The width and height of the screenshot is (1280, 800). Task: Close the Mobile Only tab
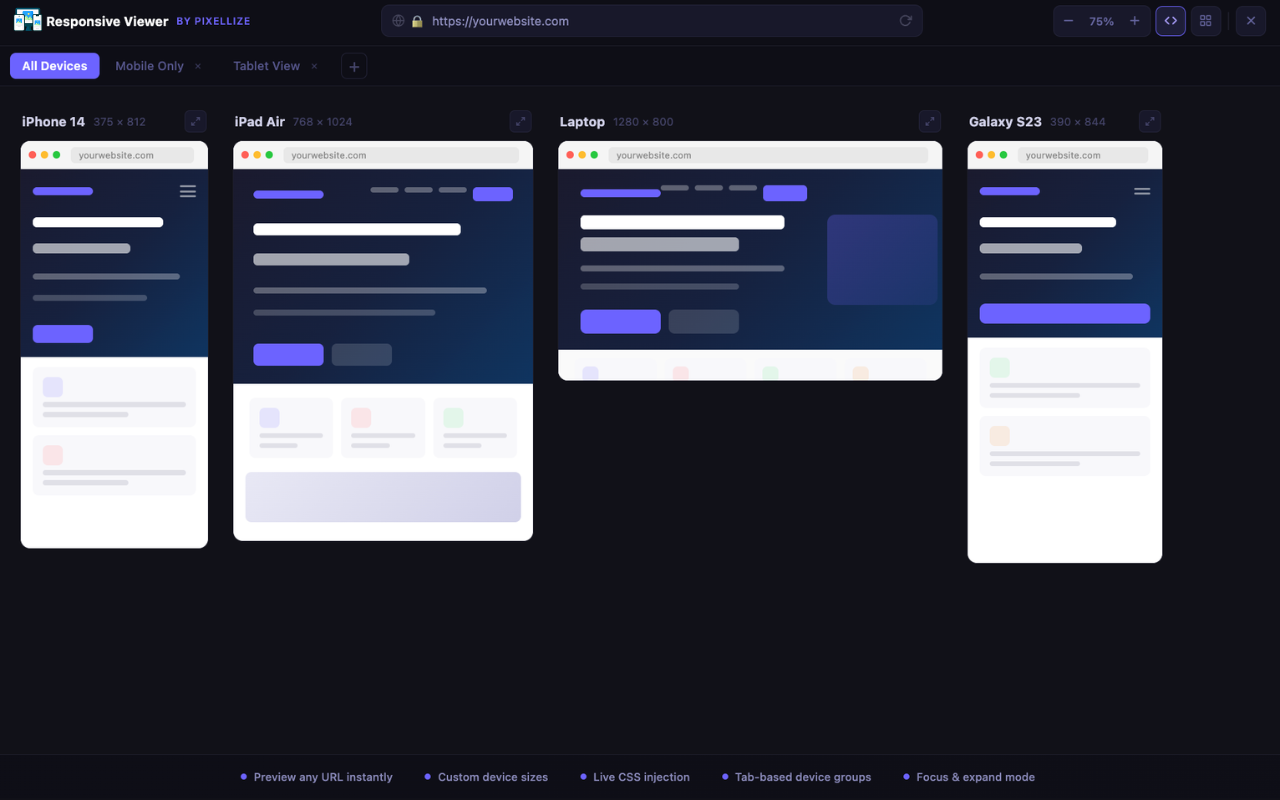(199, 65)
